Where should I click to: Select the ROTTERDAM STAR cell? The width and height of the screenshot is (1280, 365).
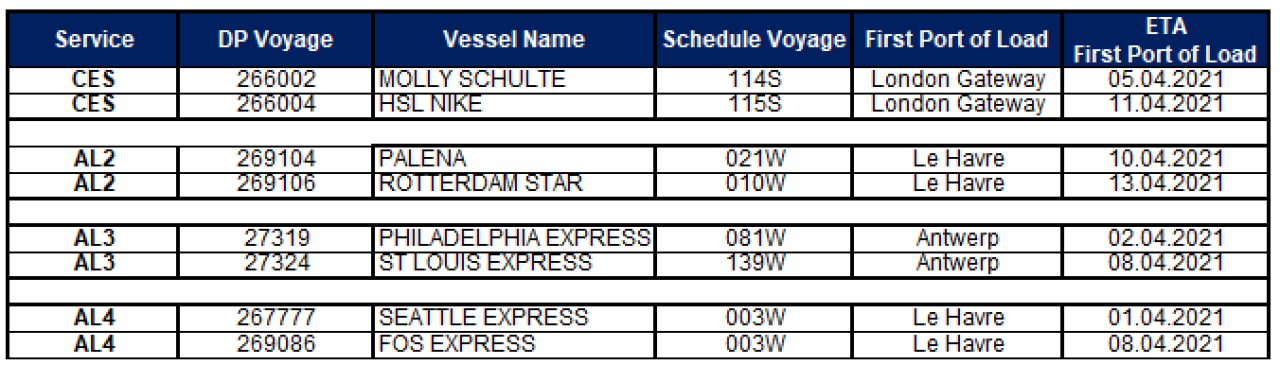point(515,184)
